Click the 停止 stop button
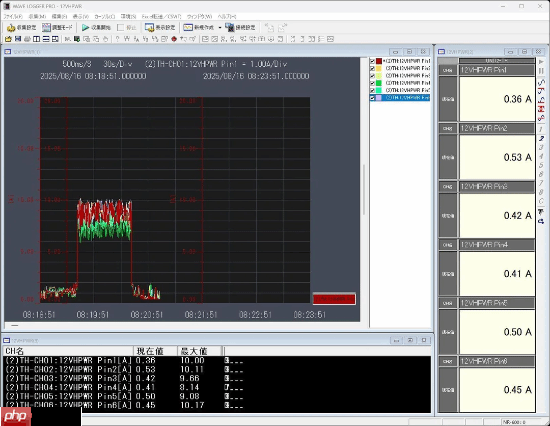The height and width of the screenshot is (426, 550). [x=127, y=27]
